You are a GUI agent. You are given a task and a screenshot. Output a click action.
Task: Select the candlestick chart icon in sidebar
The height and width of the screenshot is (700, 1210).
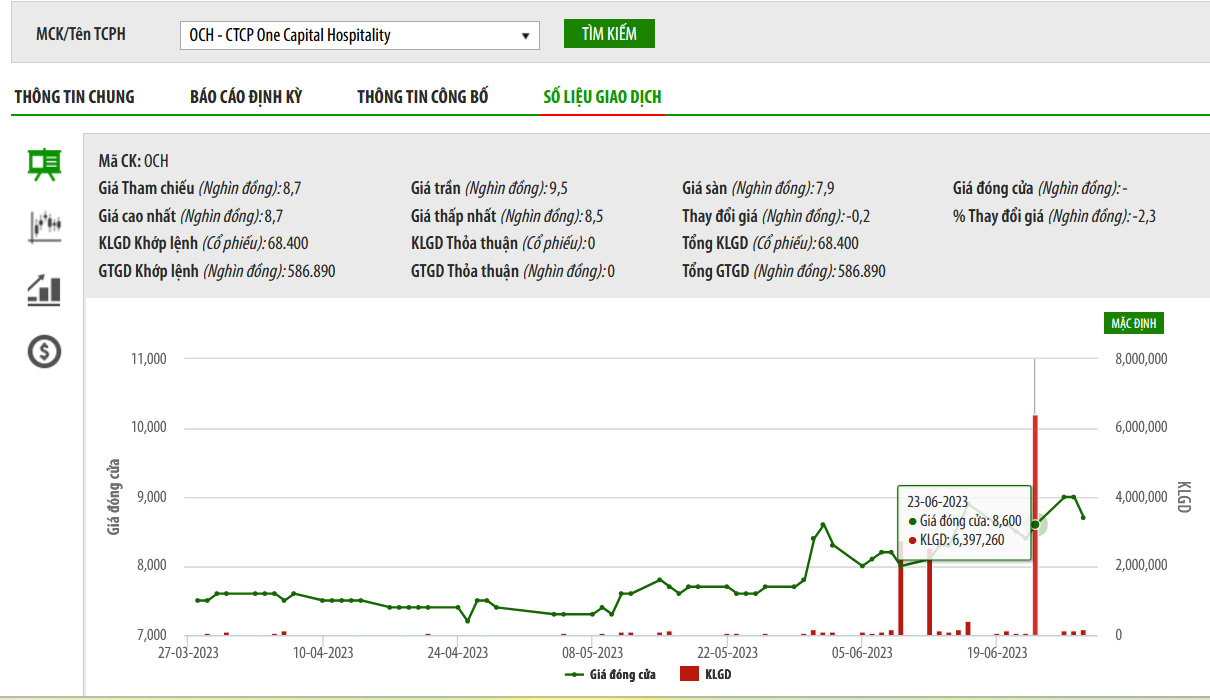(44, 226)
